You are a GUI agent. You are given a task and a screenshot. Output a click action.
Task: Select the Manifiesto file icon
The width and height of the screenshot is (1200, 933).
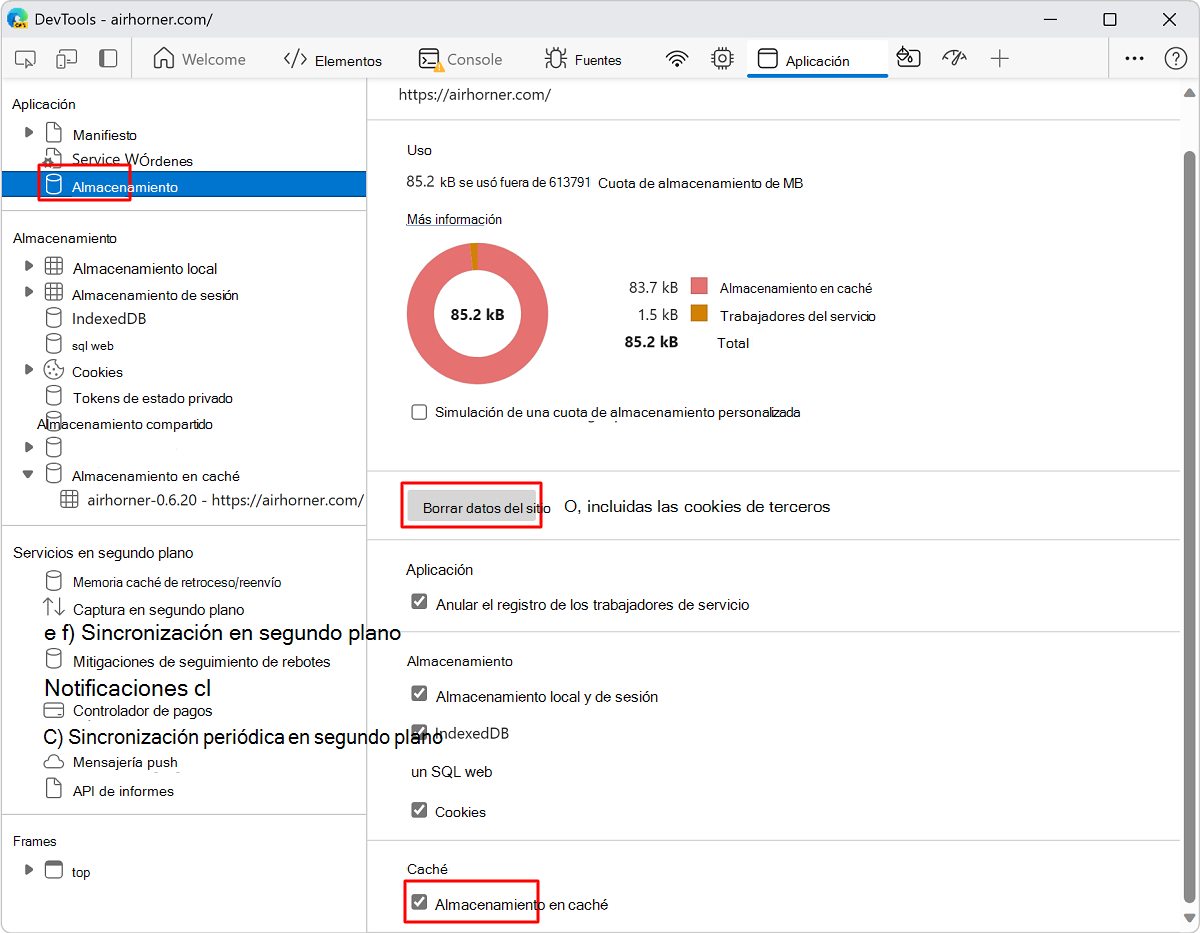pyautogui.click(x=54, y=133)
